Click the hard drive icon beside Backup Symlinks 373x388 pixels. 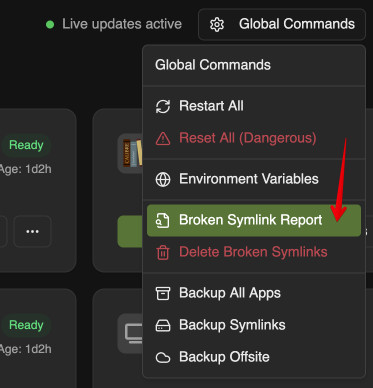(163, 325)
